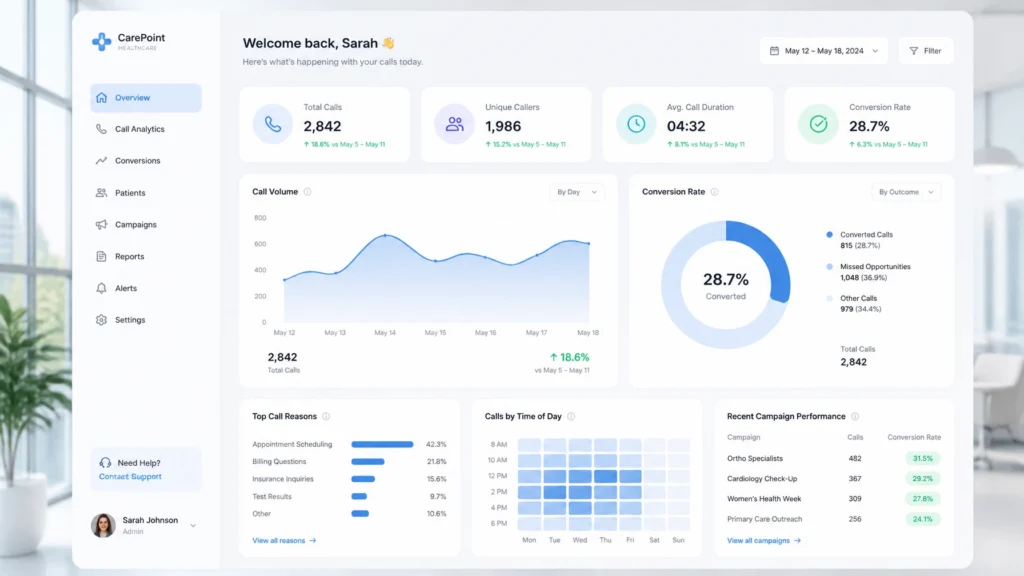Show Recent Campaign Performance info icon
The height and width of the screenshot is (576, 1024).
click(855, 417)
